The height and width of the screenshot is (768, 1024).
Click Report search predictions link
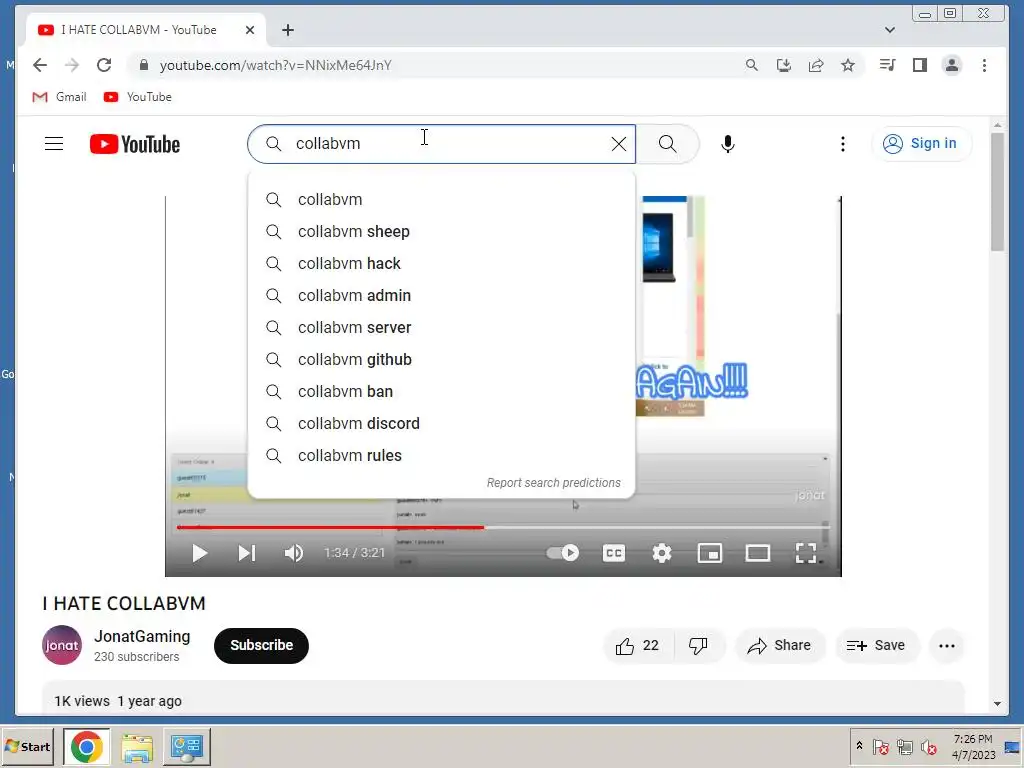click(x=554, y=483)
